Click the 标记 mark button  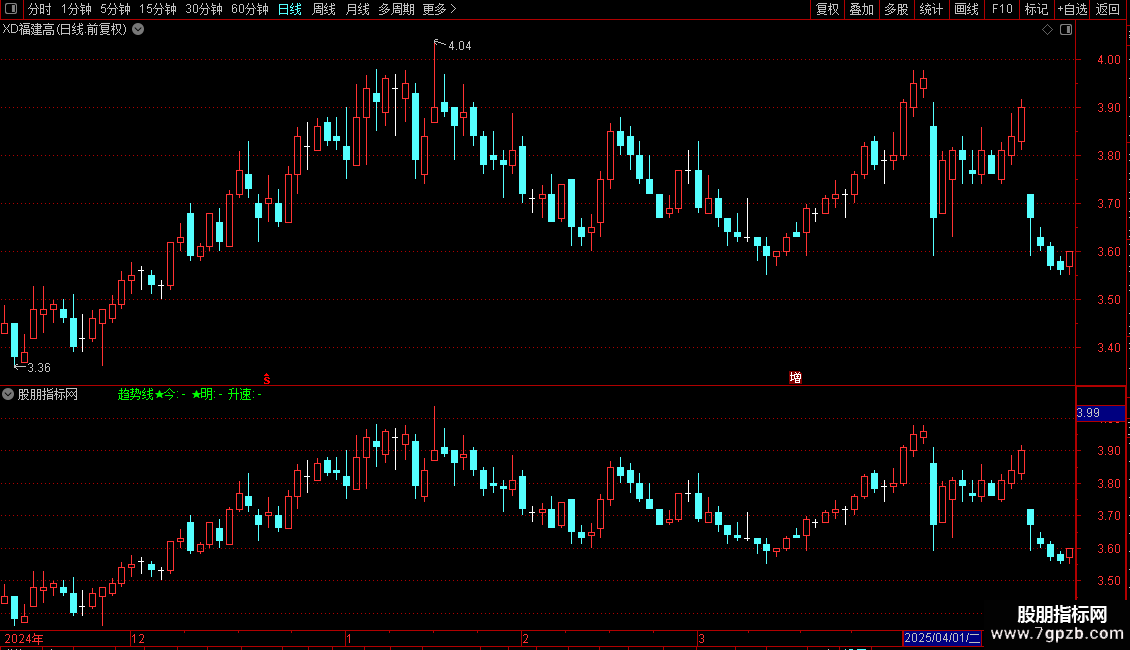[1036, 9]
